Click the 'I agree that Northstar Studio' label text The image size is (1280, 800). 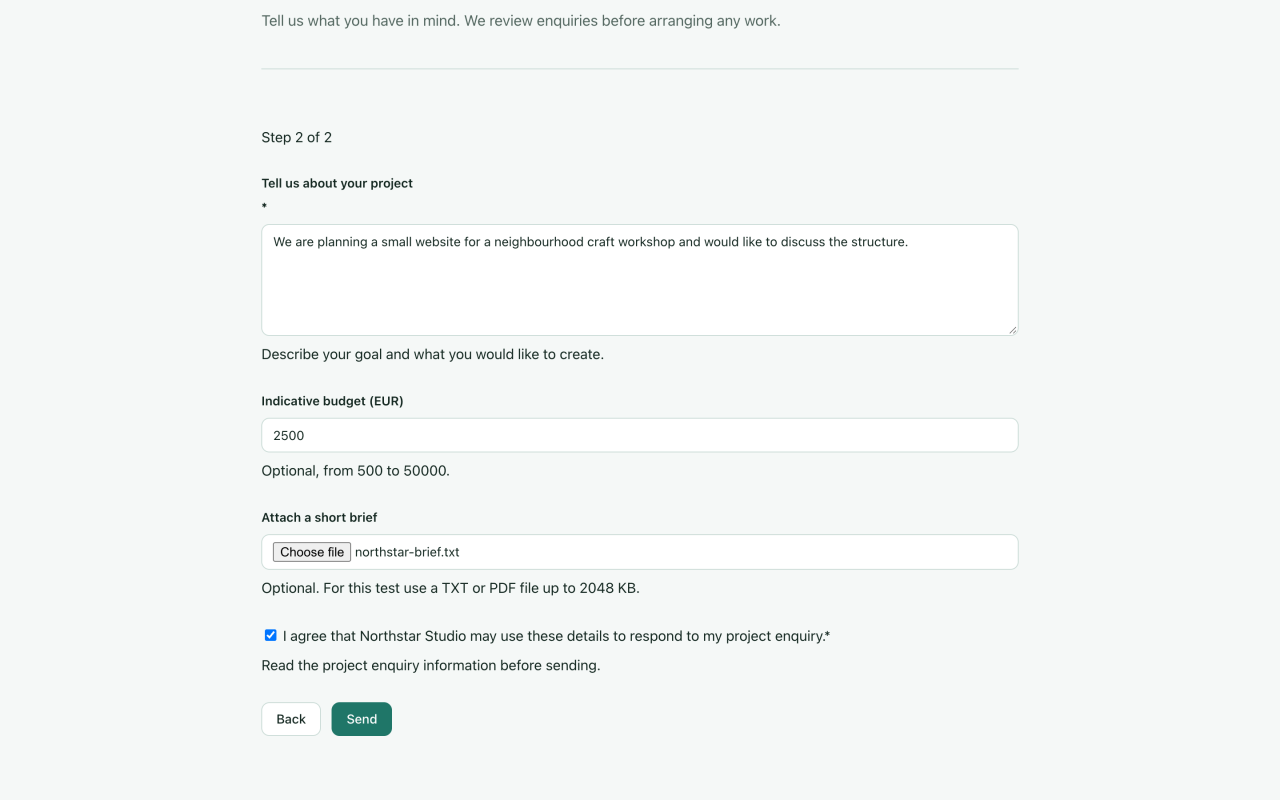(x=556, y=636)
